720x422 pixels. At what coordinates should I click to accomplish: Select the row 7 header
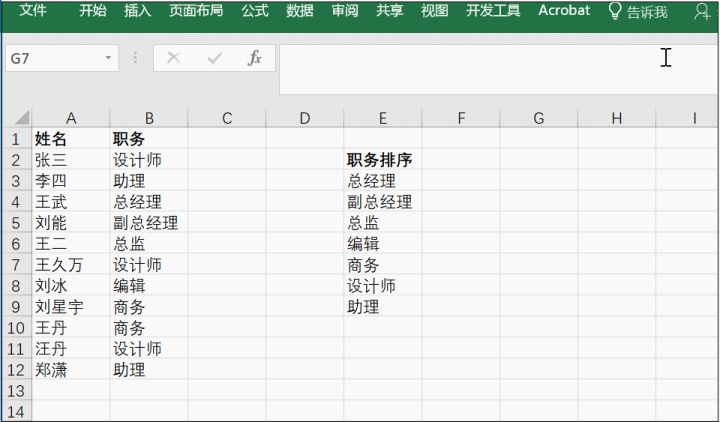pyautogui.click(x=16, y=264)
